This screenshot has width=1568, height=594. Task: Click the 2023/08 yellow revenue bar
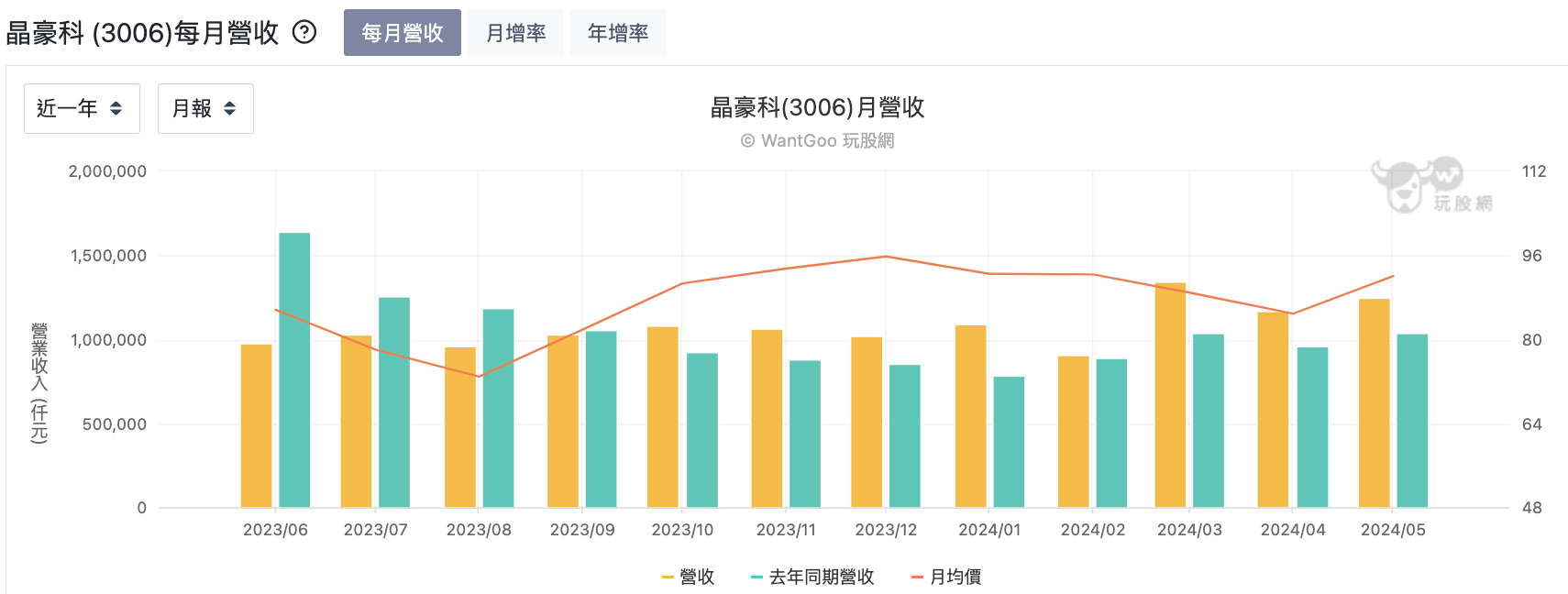[460, 427]
